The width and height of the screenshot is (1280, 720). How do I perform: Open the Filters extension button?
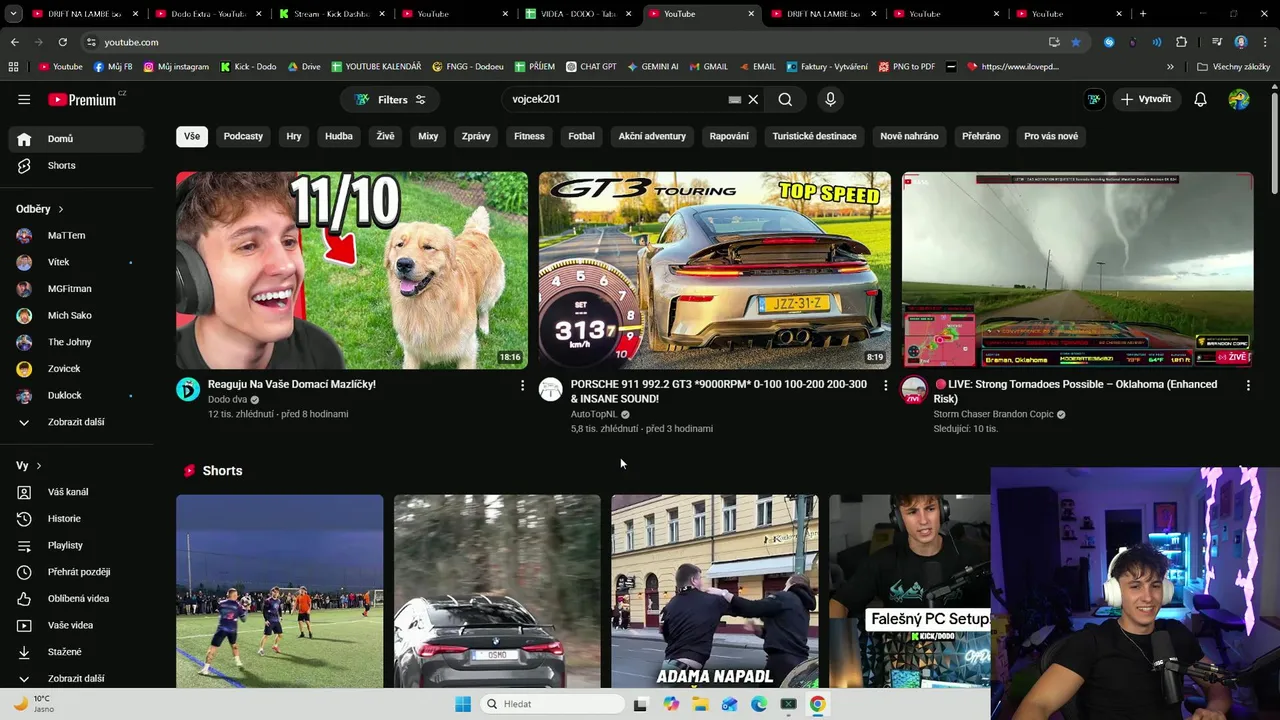(390, 99)
